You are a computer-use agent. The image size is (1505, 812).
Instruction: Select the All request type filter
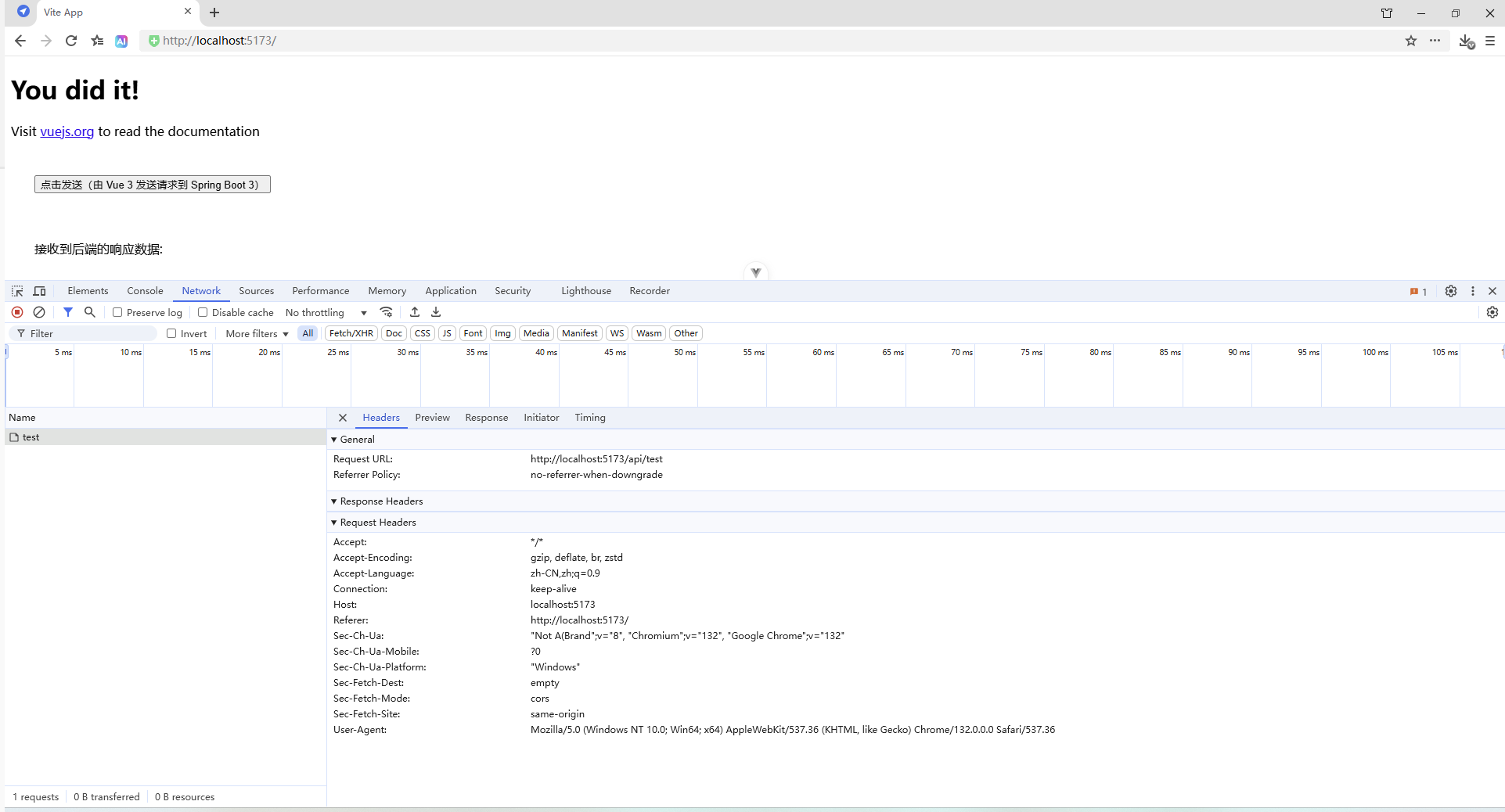[308, 333]
